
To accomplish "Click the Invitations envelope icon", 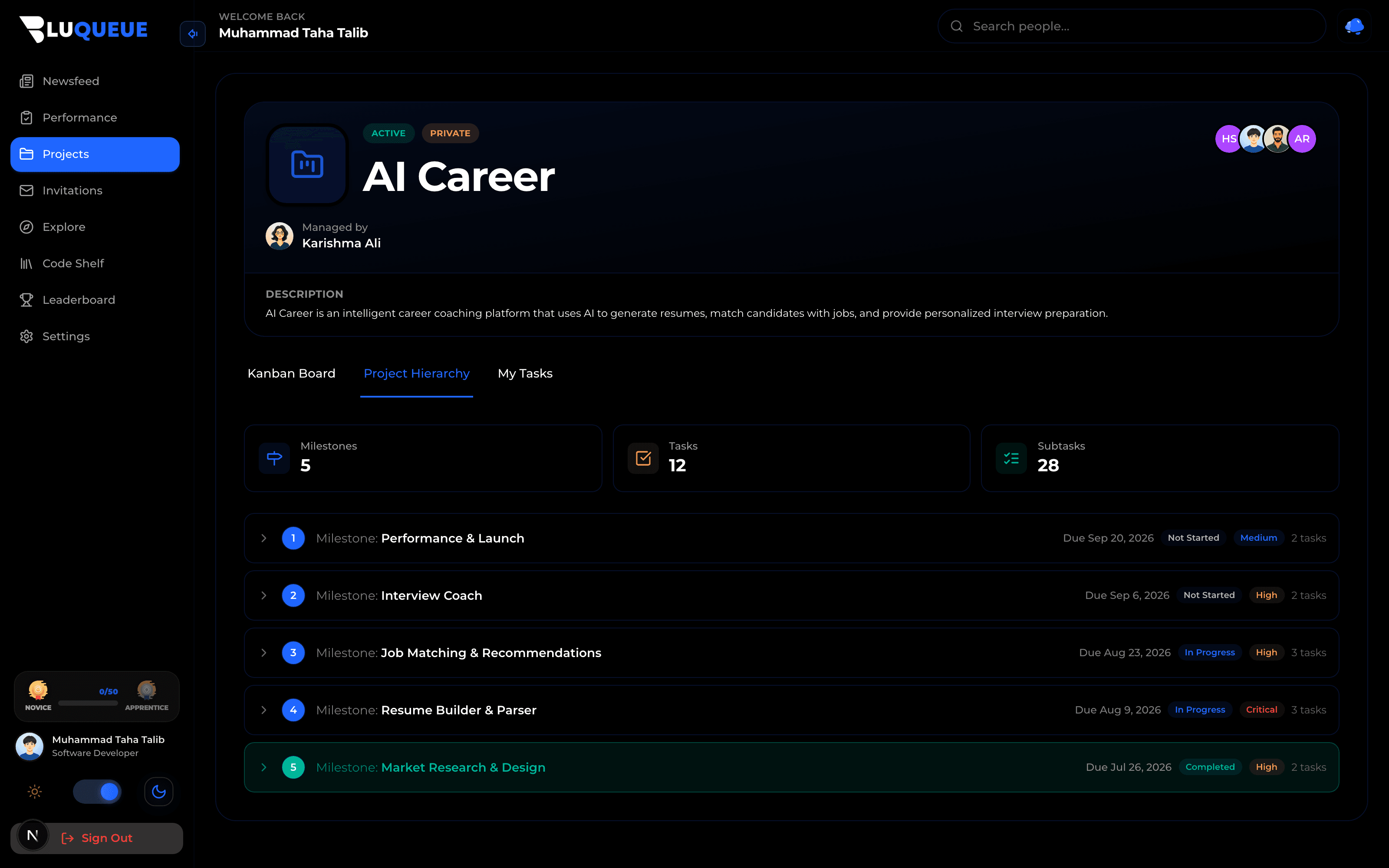I will pos(26,191).
